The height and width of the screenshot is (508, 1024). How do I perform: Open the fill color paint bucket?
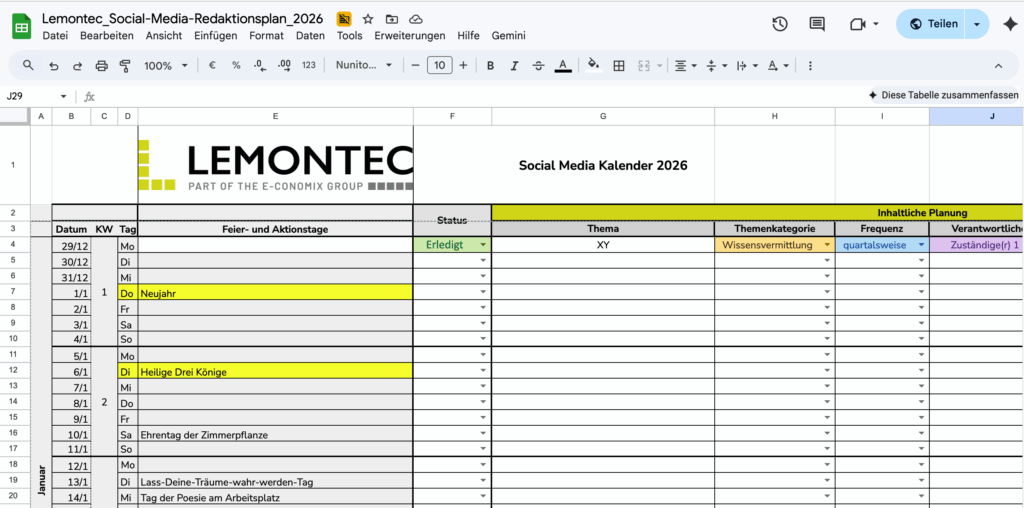(x=593, y=66)
